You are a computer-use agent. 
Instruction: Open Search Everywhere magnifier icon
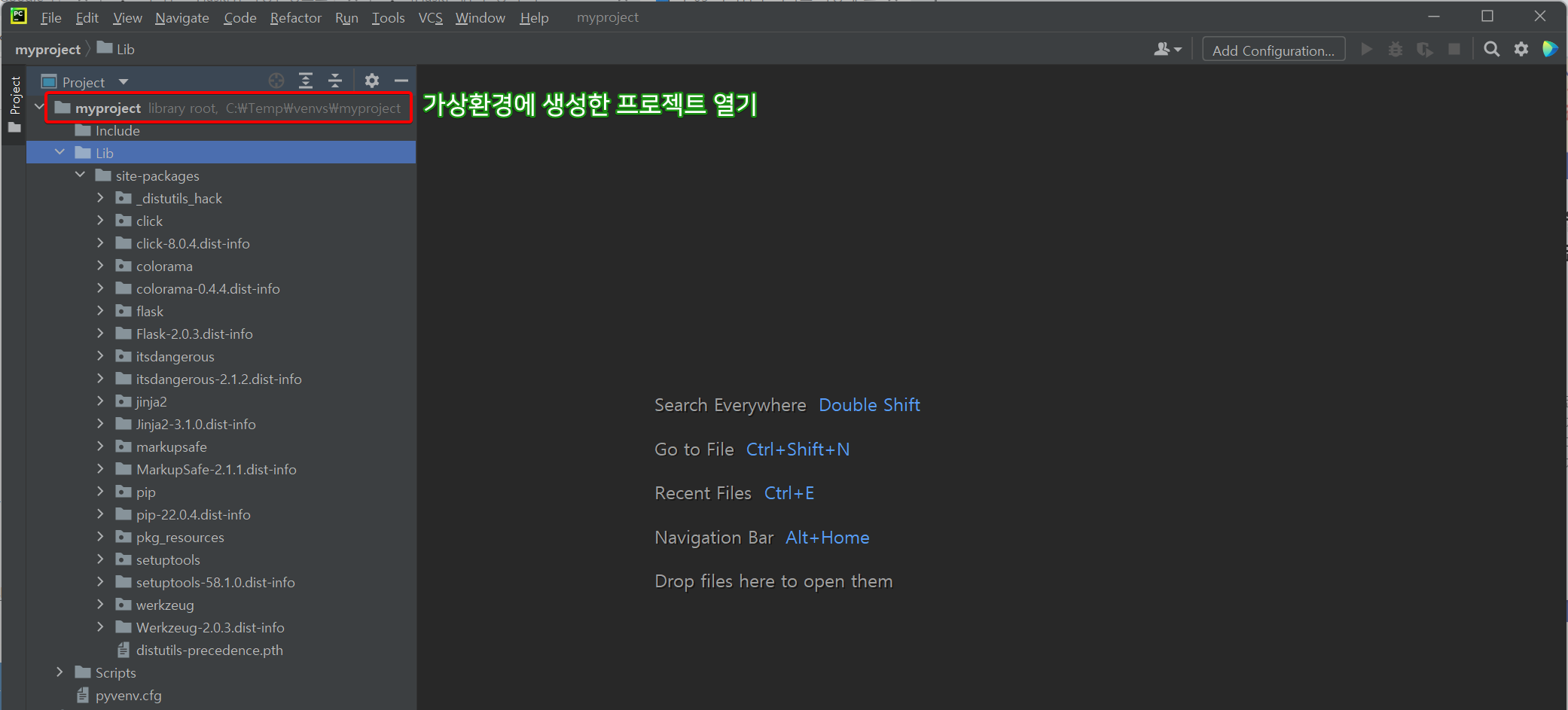(1491, 50)
